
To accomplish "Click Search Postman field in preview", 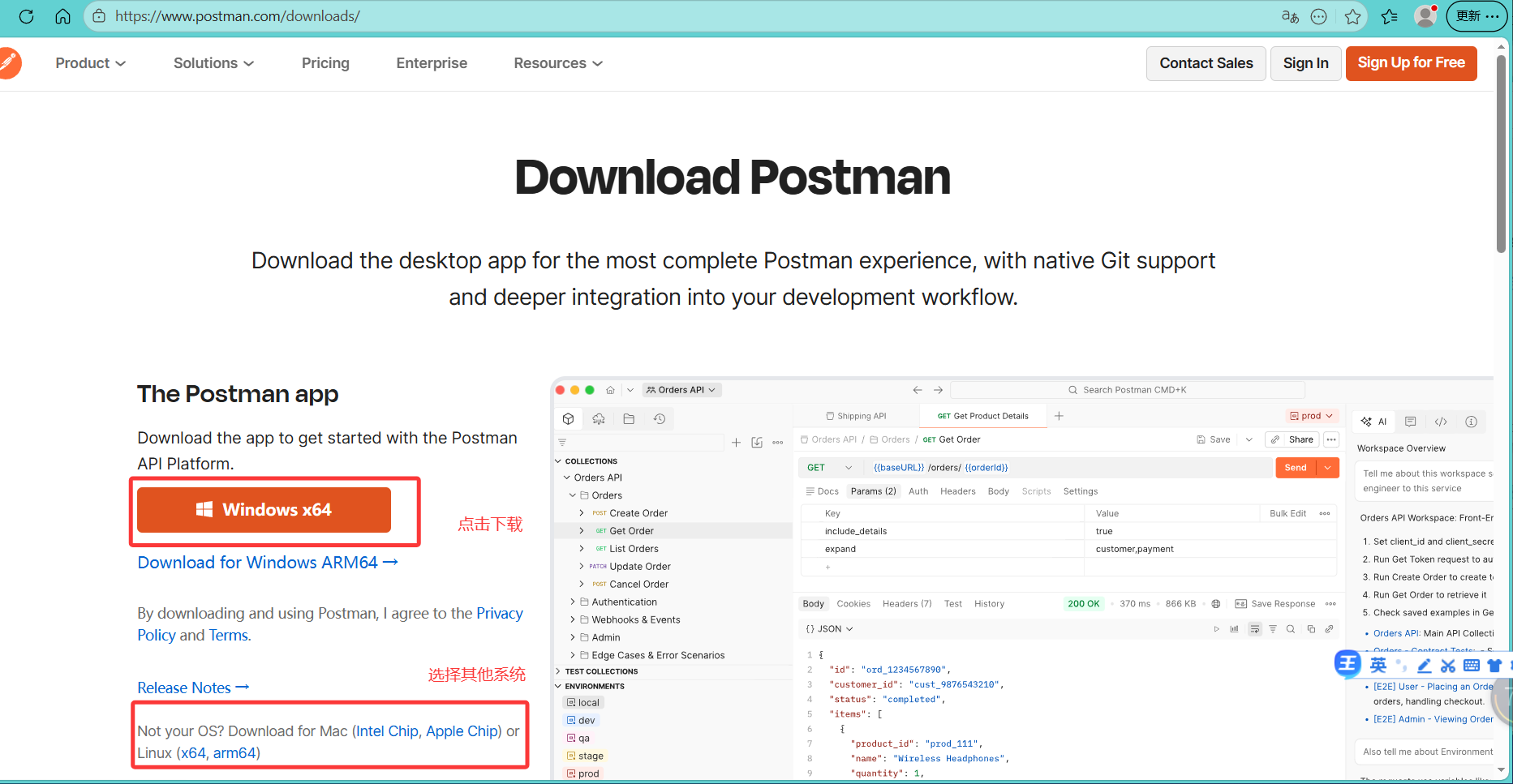I will [1127, 390].
